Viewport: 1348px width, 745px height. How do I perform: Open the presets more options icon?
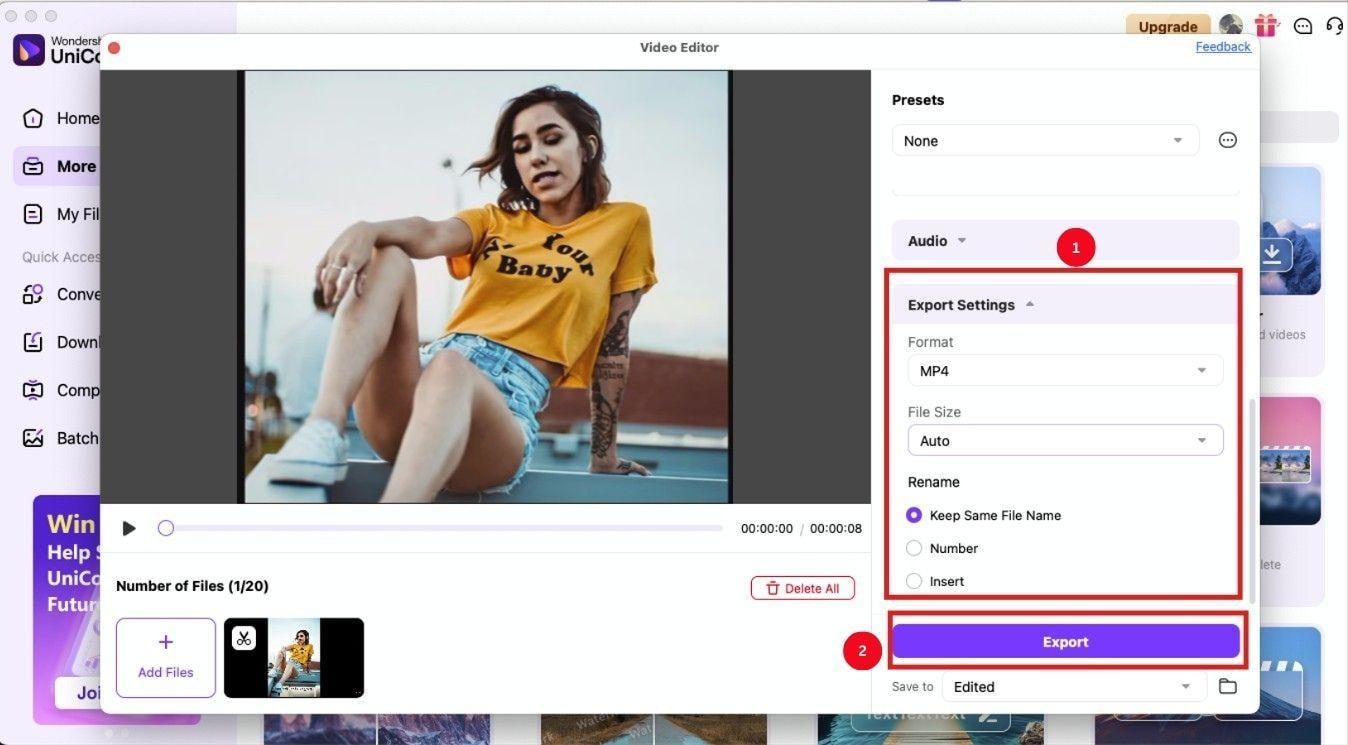coord(1228,141)
